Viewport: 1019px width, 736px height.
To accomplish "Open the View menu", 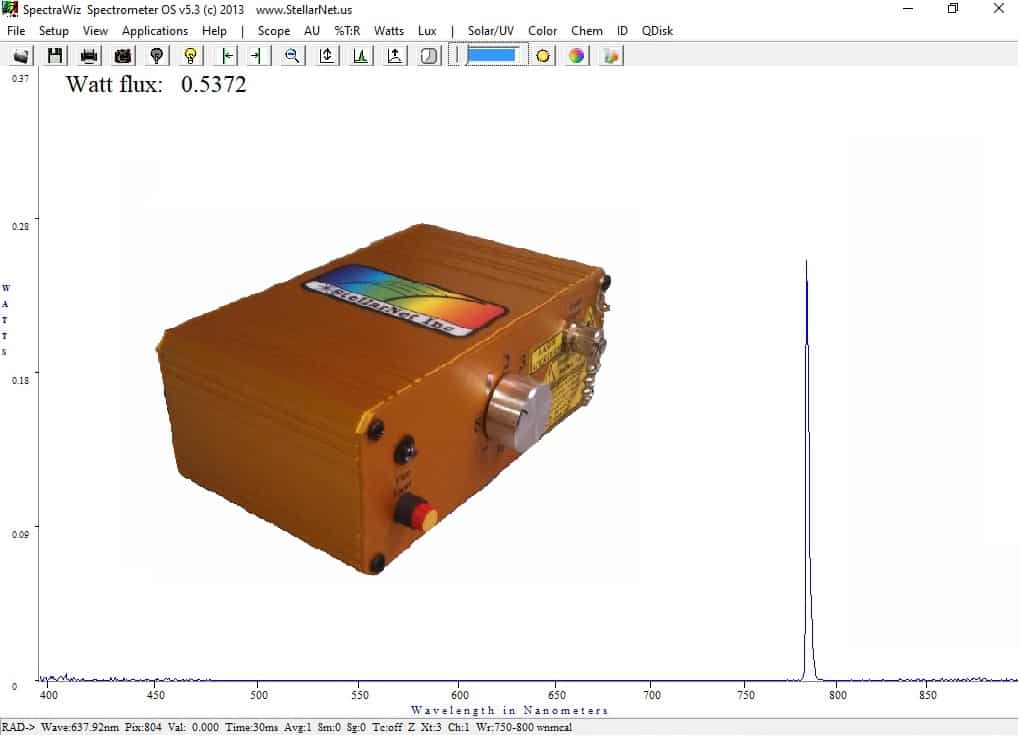I will pyautogui.click(x=95, y=31).
